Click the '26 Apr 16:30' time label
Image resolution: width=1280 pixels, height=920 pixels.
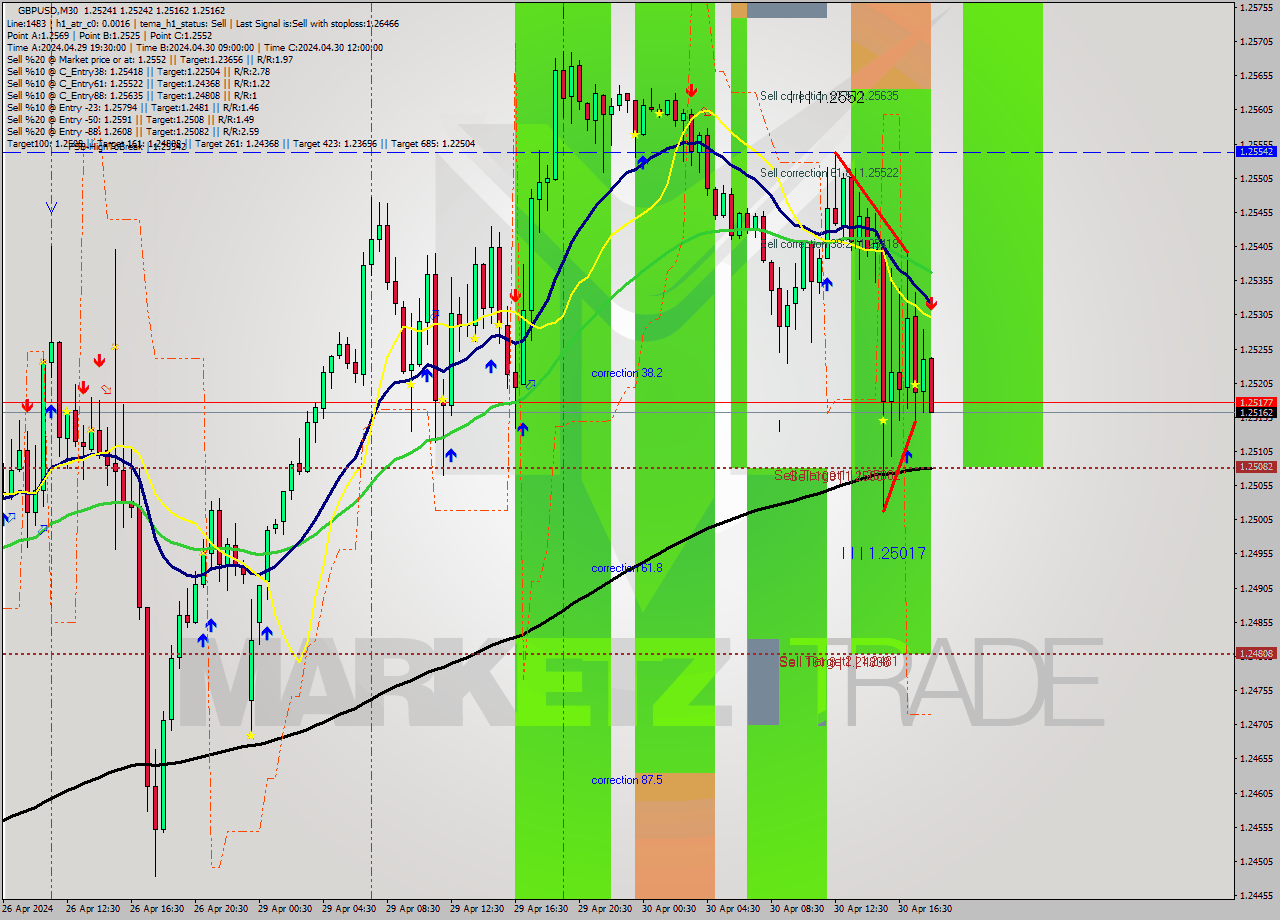click(x=157, y=909)
